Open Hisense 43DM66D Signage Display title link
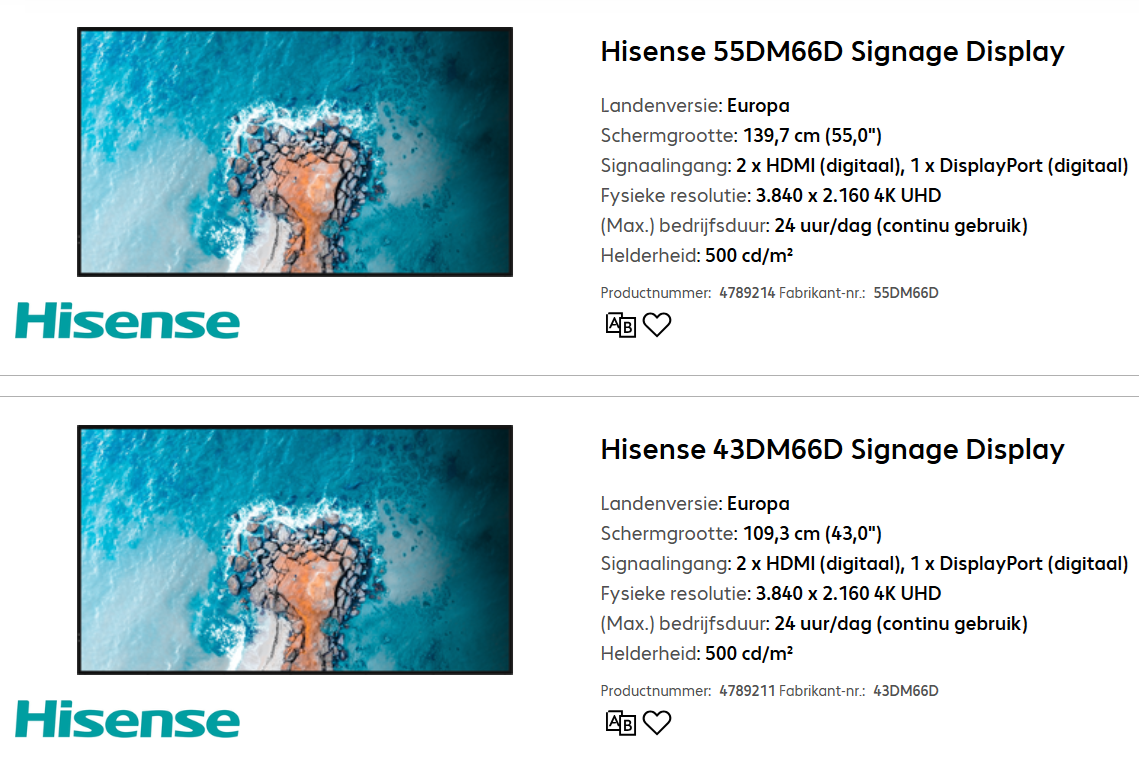The image size is (1139, 771). pyautogui.click(x=832, y=450)
